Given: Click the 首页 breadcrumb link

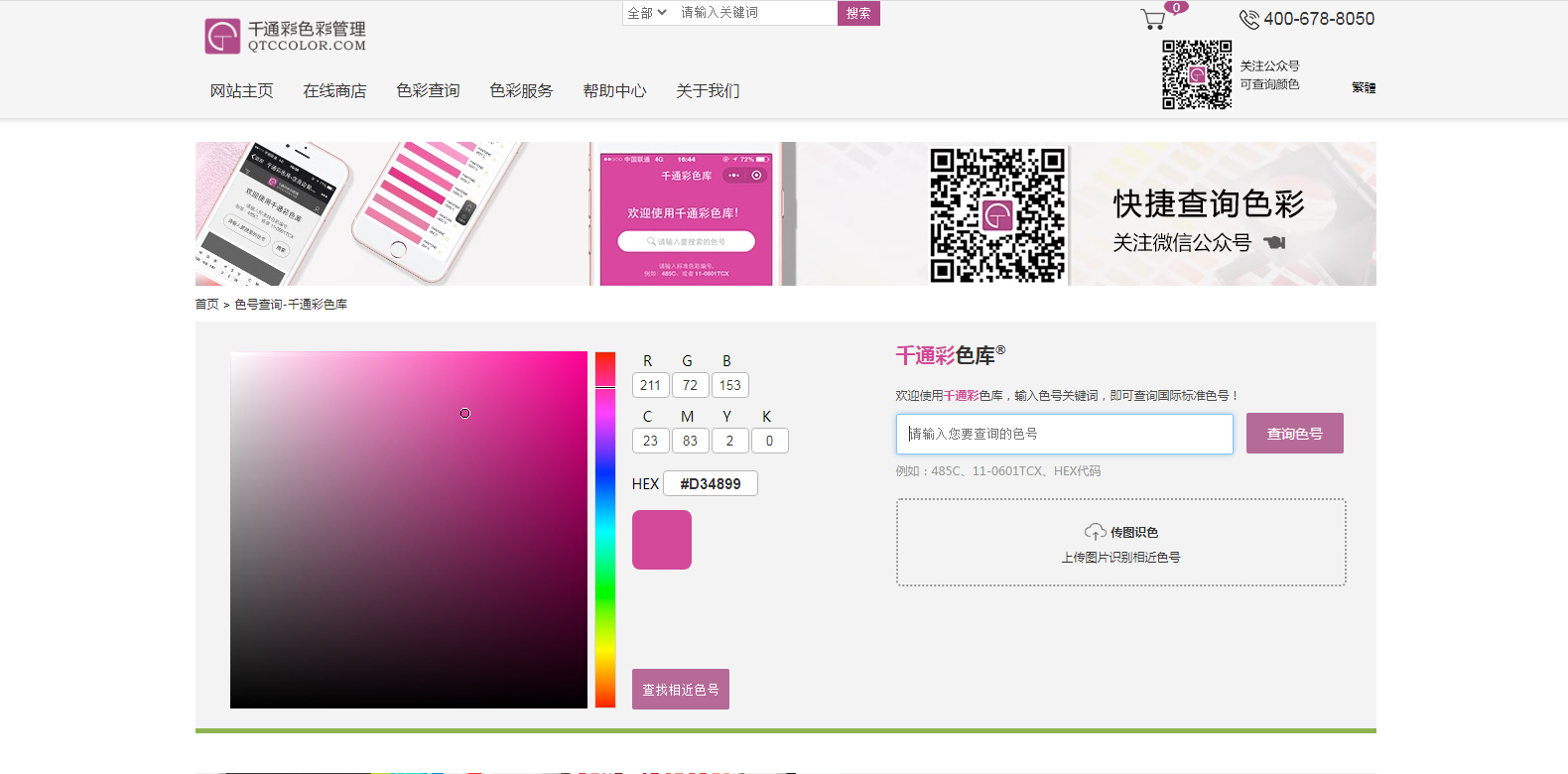Looking at the screenshot, I should [x=206, y=304].
